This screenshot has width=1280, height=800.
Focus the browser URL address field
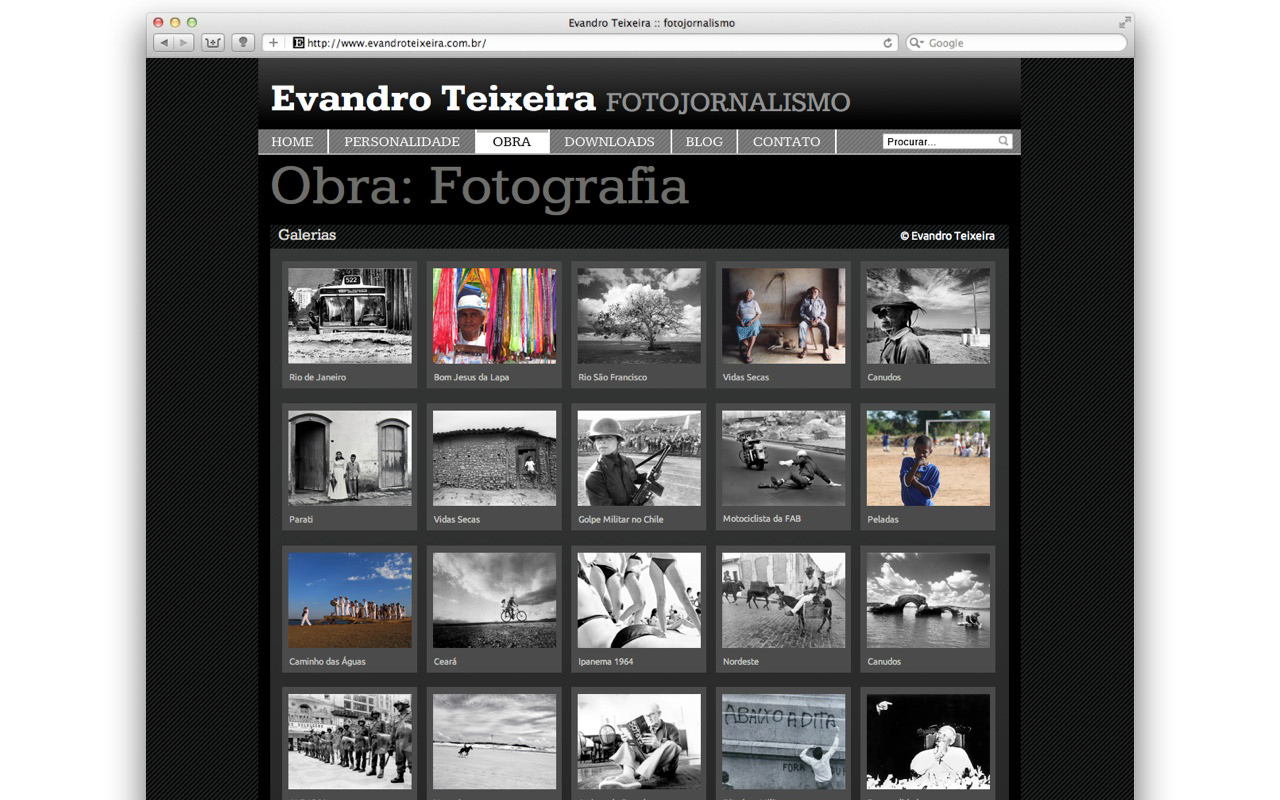[590, 43]
